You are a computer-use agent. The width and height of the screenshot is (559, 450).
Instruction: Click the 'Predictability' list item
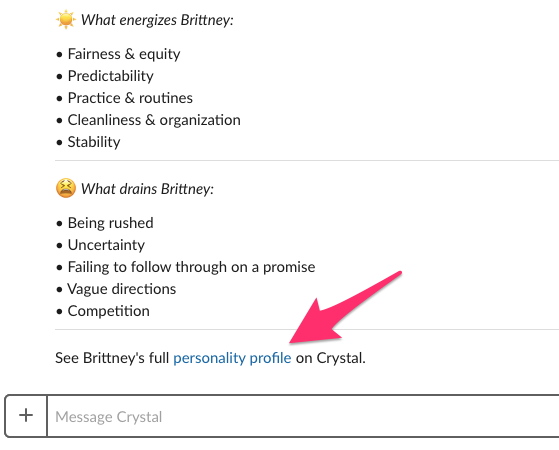pos(111,76)
